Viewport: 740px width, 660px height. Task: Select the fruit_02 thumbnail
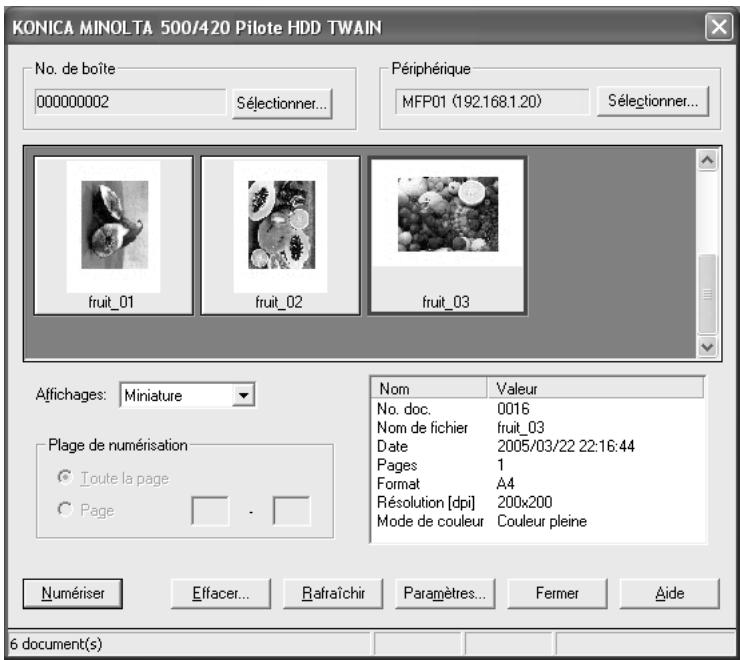pos(280,235)
